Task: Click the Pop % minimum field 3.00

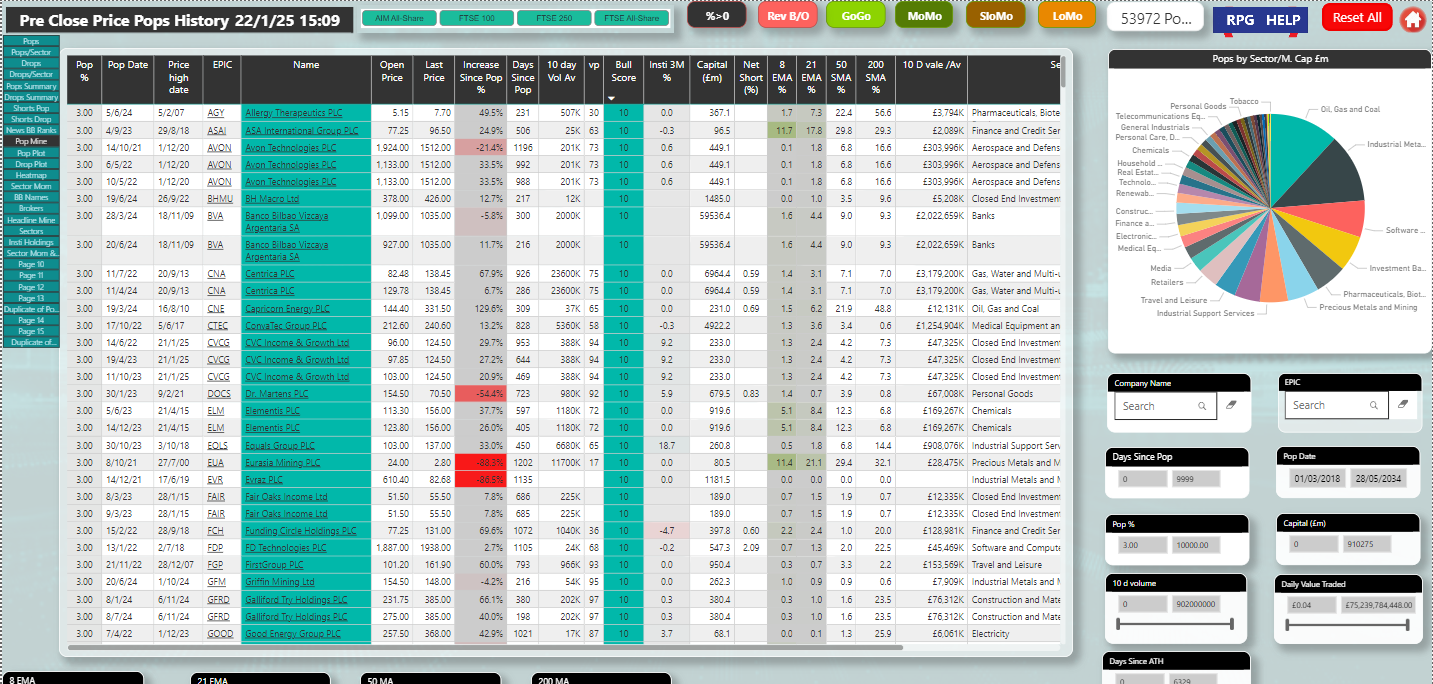Action: pyautogui.click(x=1140, y=545)
